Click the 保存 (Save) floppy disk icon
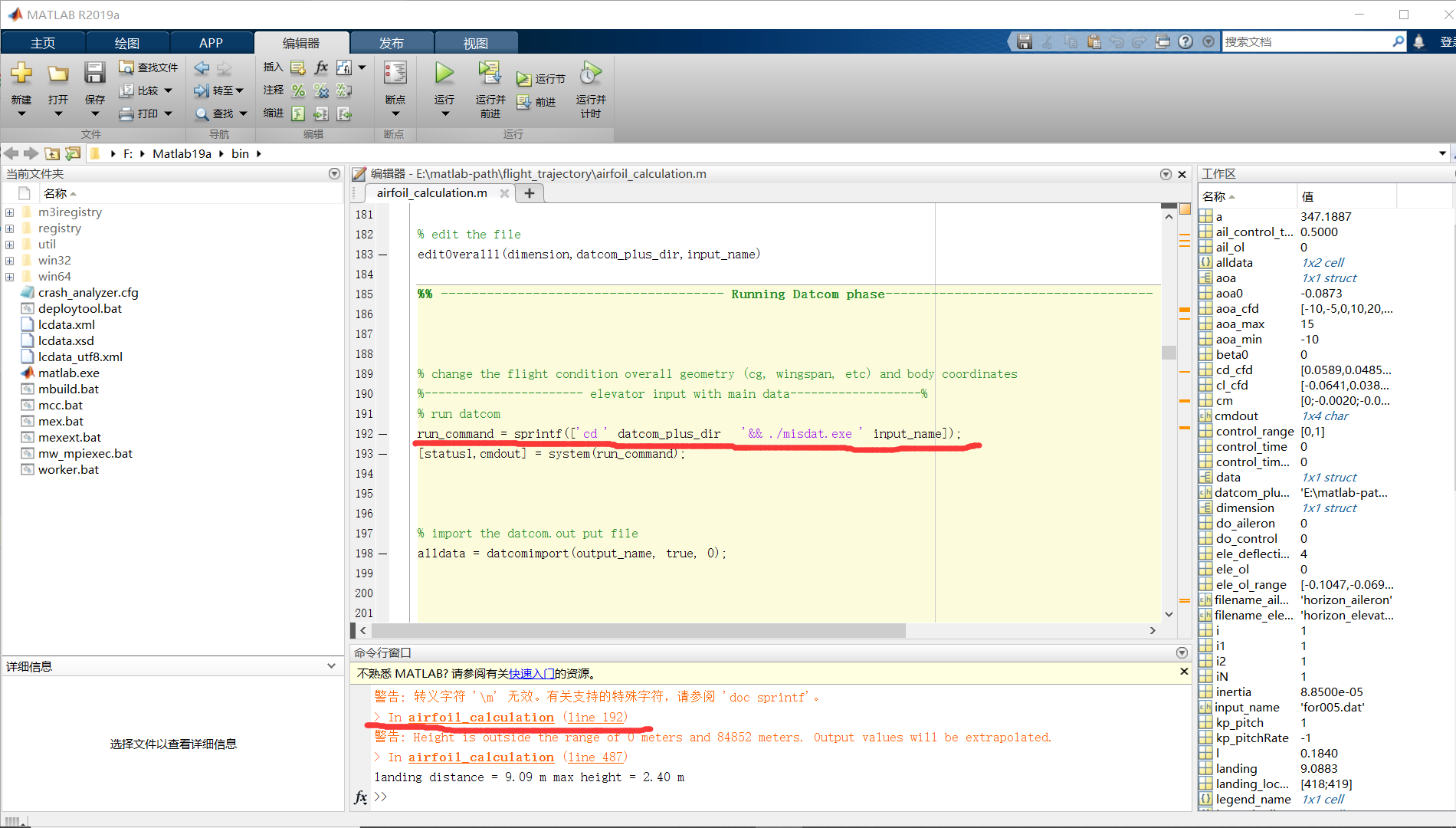The width and height of the screenshot is (1456, 828). click(94, 74)
